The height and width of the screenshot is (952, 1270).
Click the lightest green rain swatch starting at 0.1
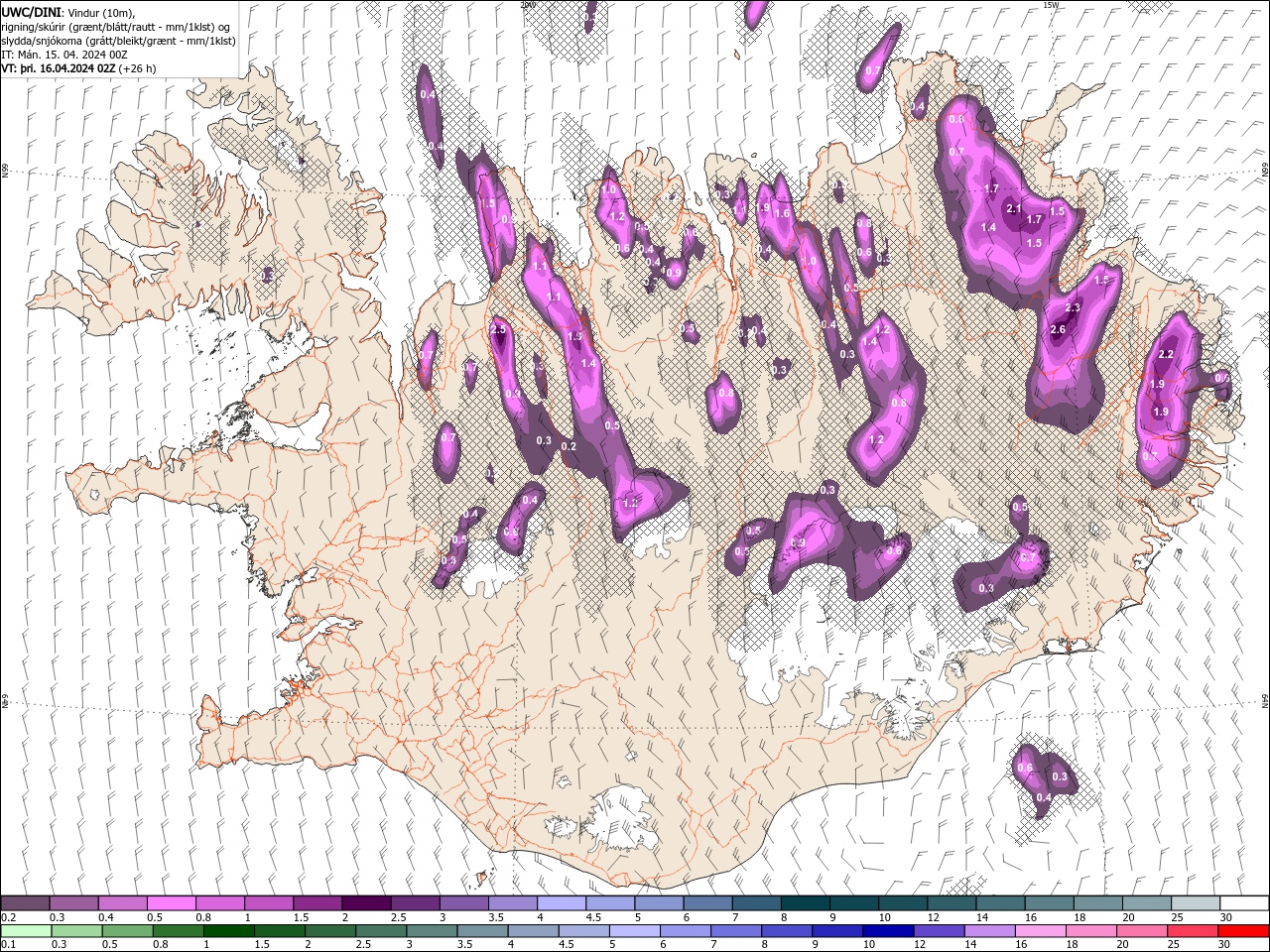click(26, 931)
